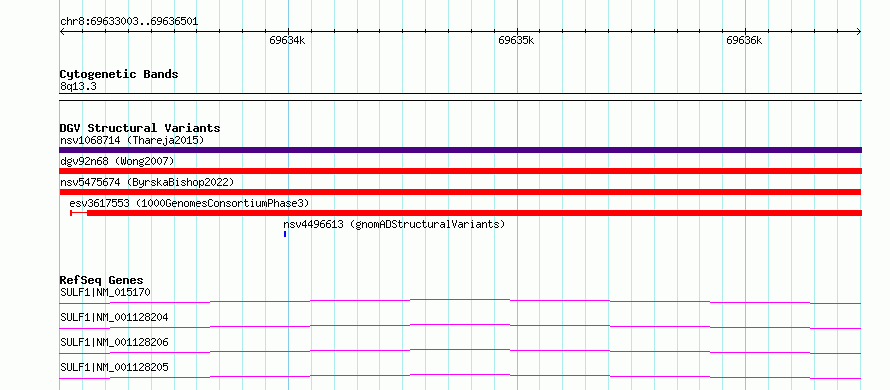Open dgv92n68 (Wong2007) label
The width and height of the screenshot is (890, 390).
pos(117,161)
